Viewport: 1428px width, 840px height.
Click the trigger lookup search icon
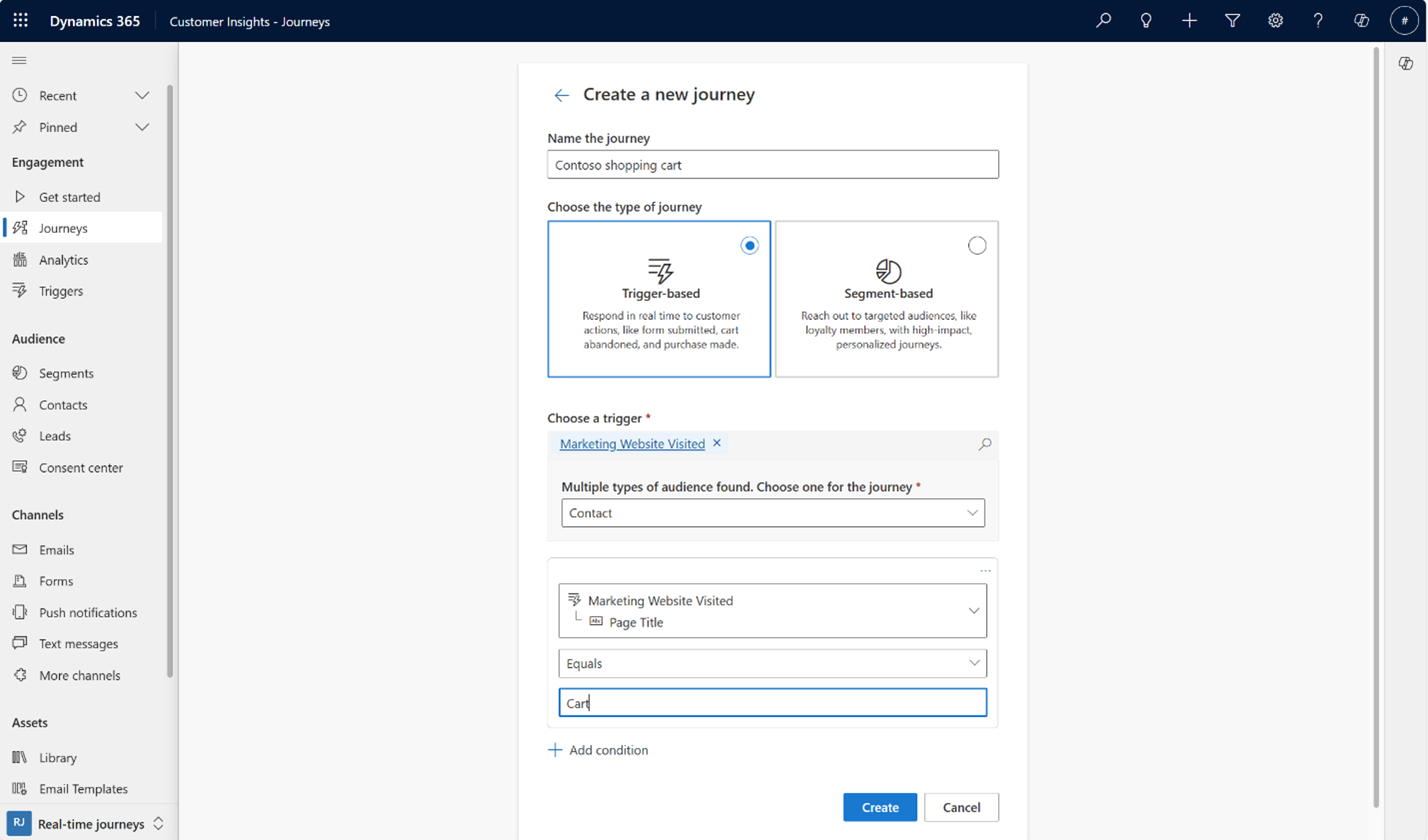[x=984, y=444]
